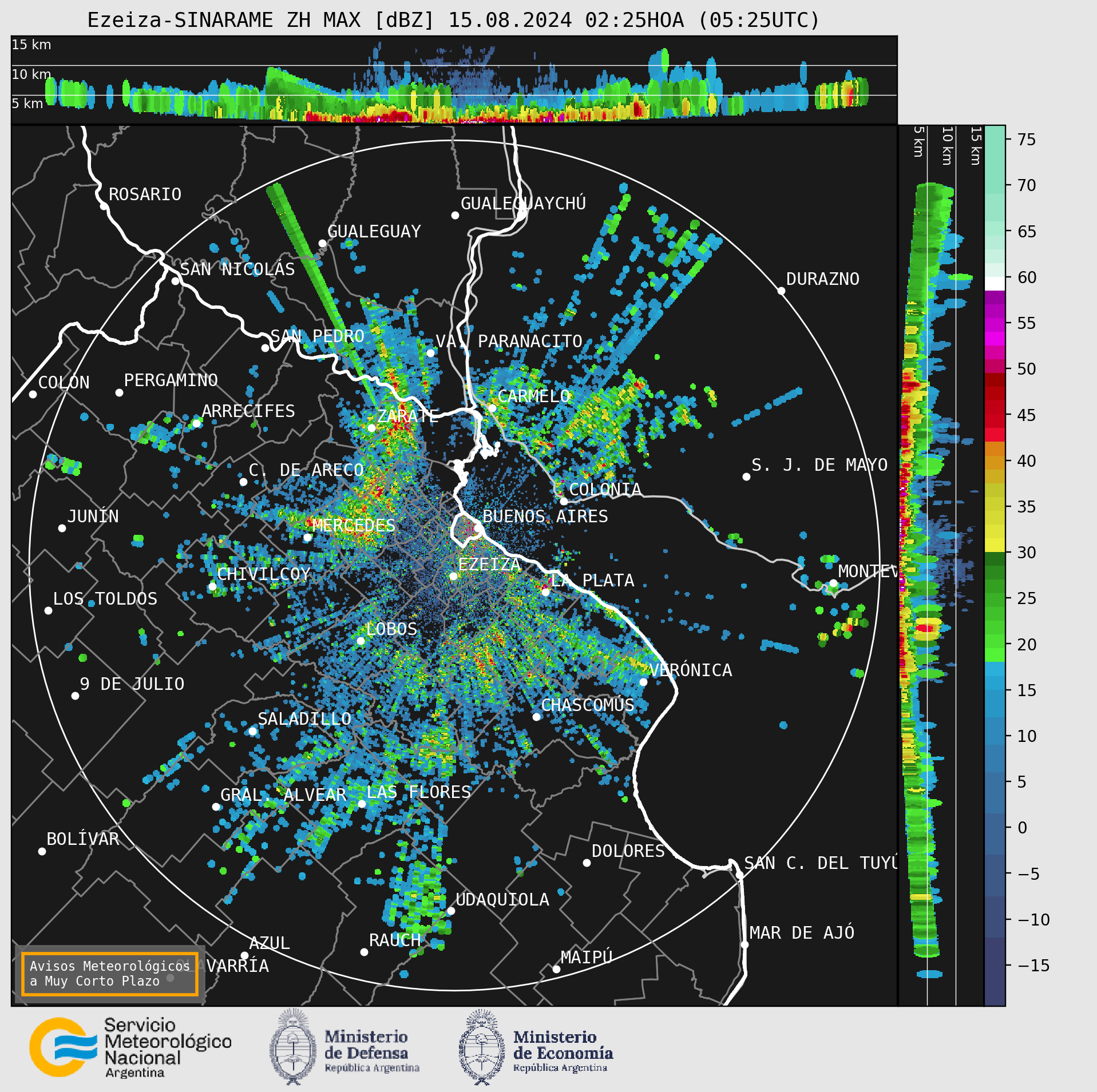Click the DURAZNO city label
This screenshot has width=1097, height=1092.
(x=822, y=279)
